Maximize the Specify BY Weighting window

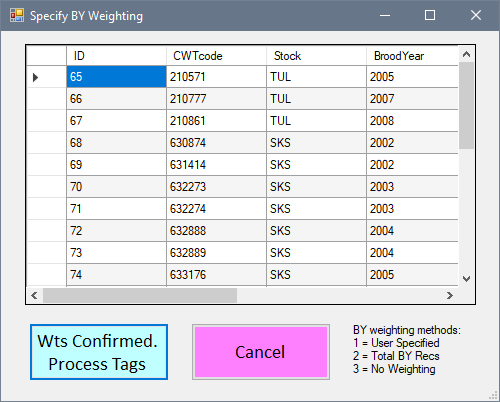[x=430, y=15]
